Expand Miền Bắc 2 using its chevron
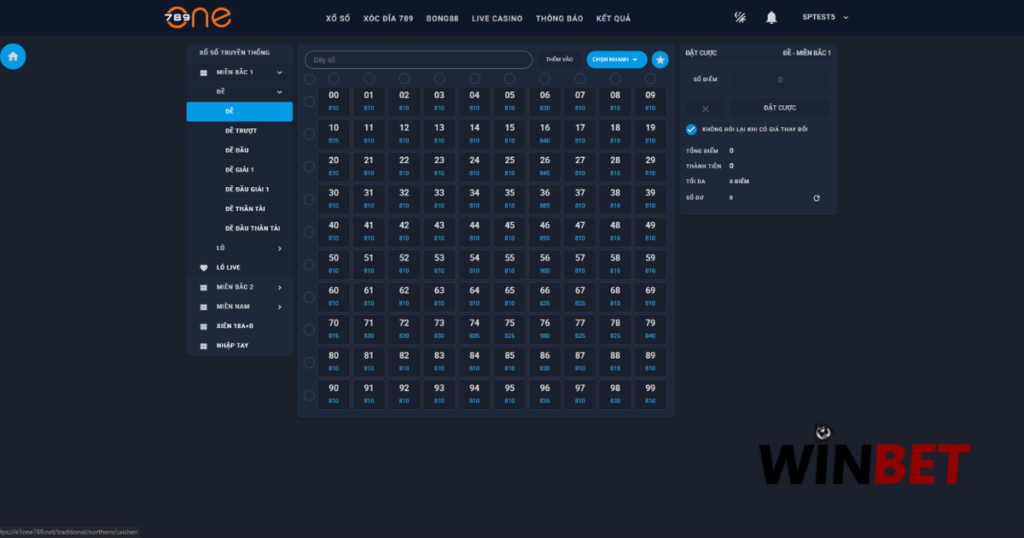Image resolution: width=1024 pixels, height=538 pixels. 280,287
